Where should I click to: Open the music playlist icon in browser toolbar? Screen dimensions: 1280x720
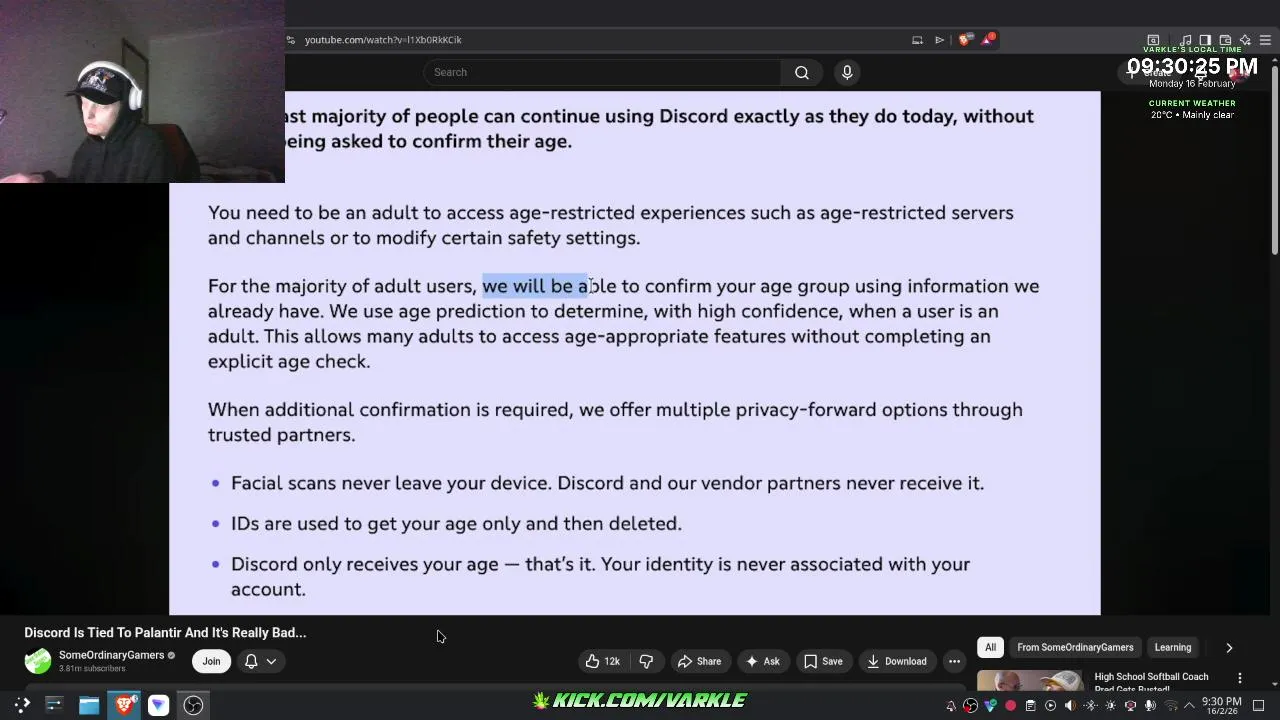point(1185,40)
